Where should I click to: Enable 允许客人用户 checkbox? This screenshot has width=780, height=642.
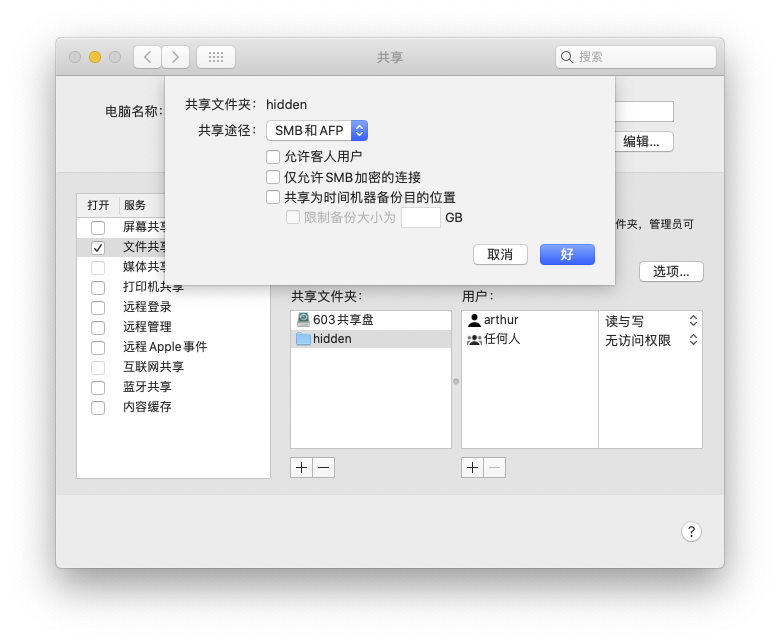click(273, 157)
